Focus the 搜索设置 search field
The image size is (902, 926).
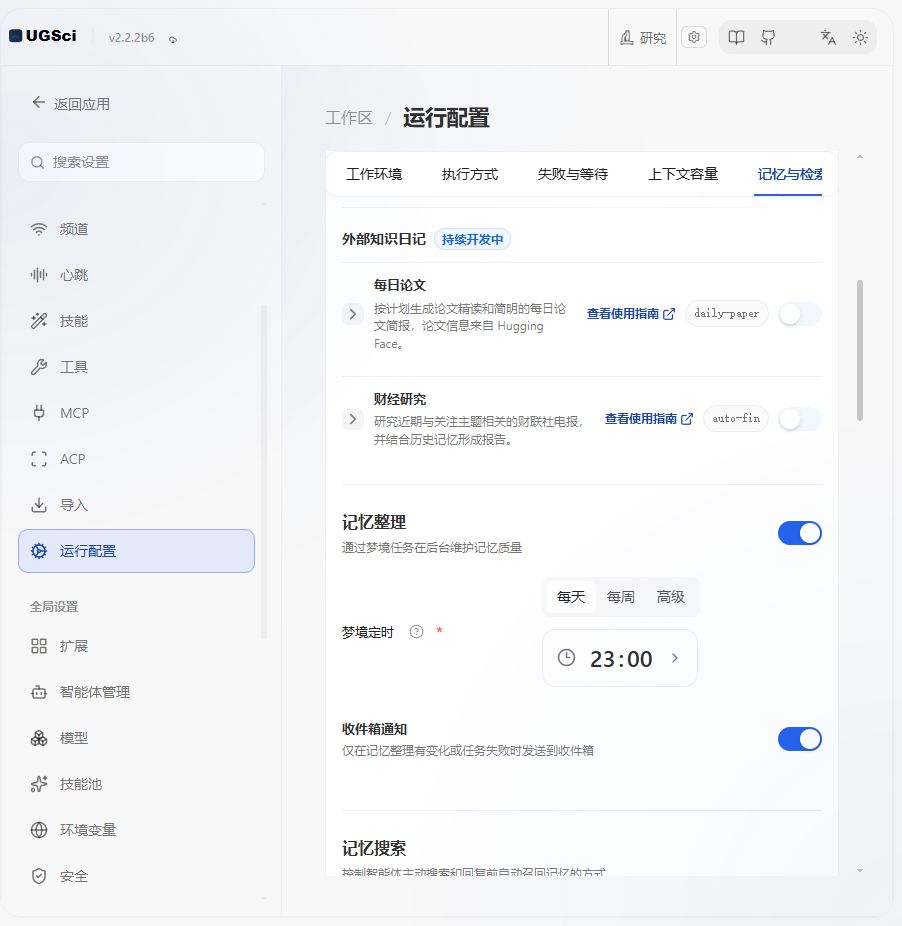click(x=141, y=162)
